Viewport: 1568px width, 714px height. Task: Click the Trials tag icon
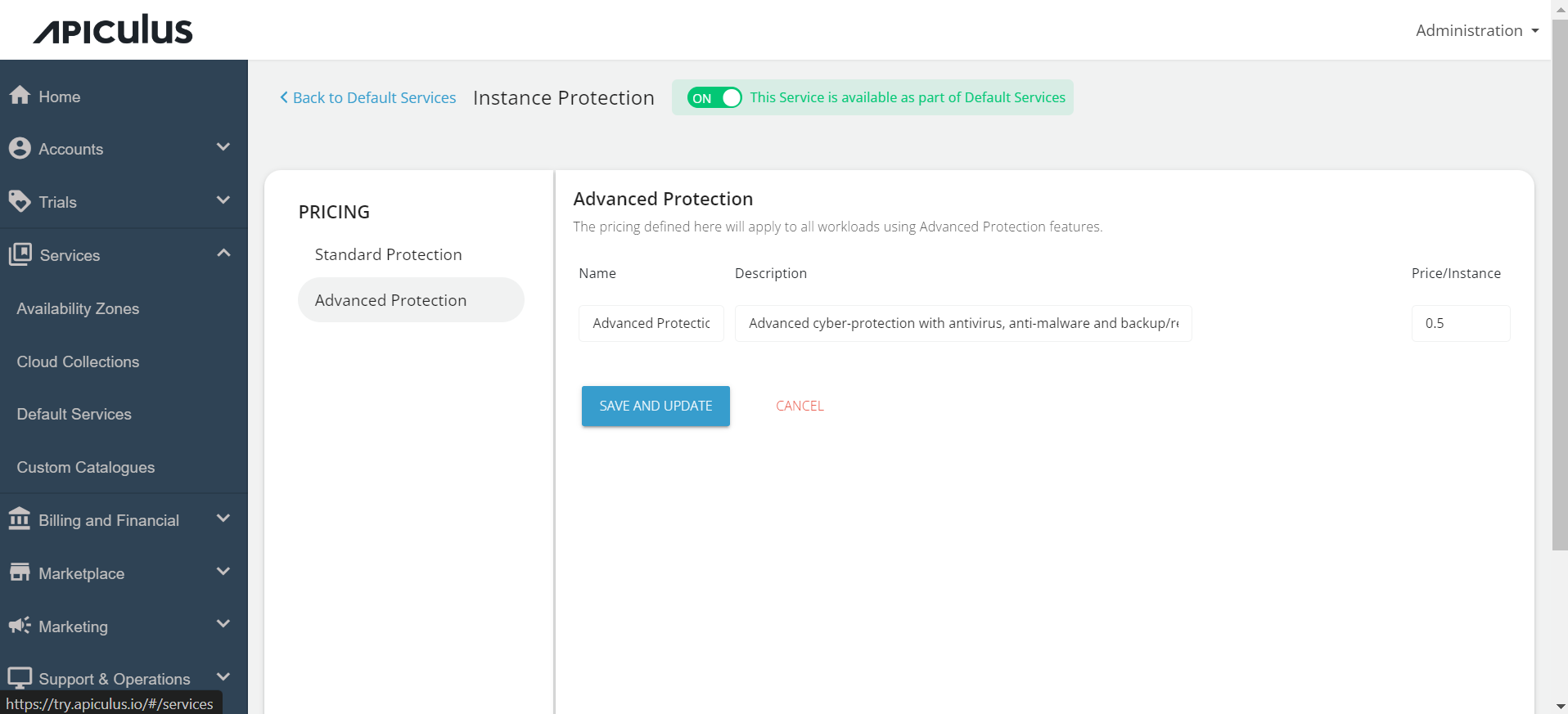click(x=20, y=201)
